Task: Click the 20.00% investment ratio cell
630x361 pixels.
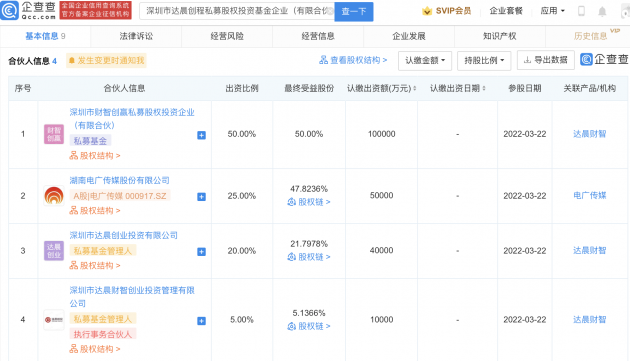Action: 241,251
